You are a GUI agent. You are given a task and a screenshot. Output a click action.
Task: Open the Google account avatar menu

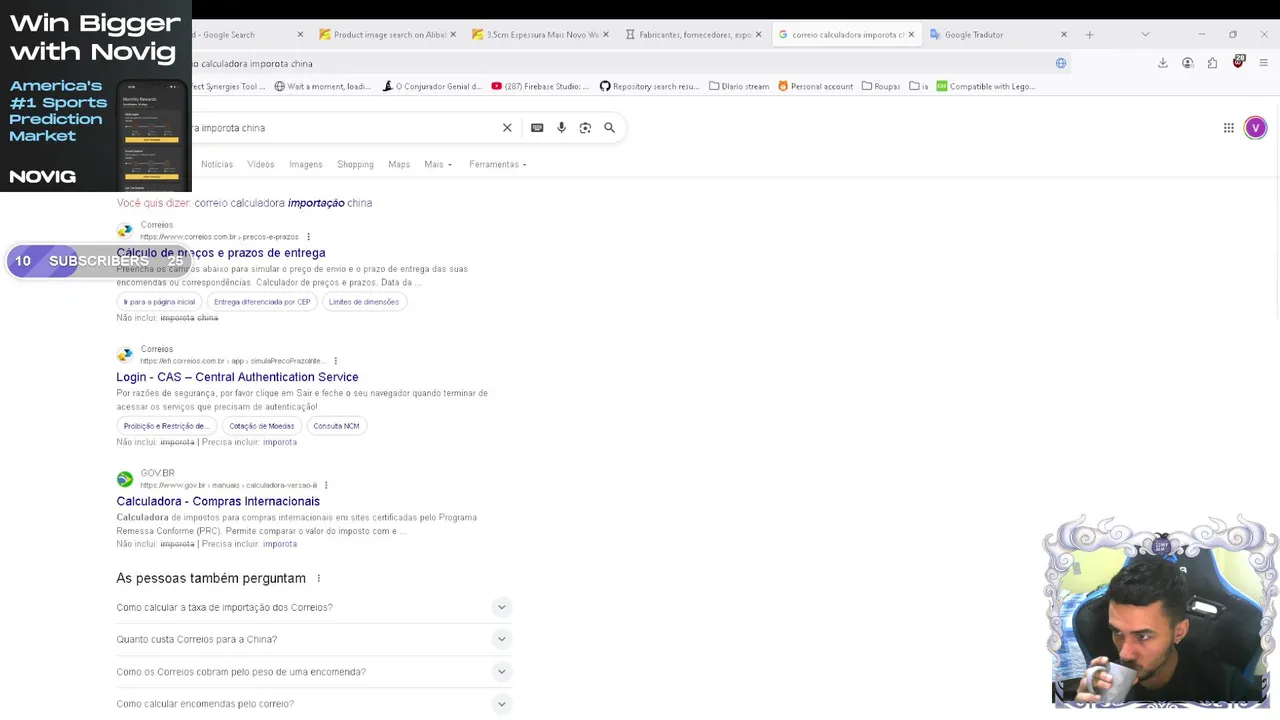point(1256,128)
